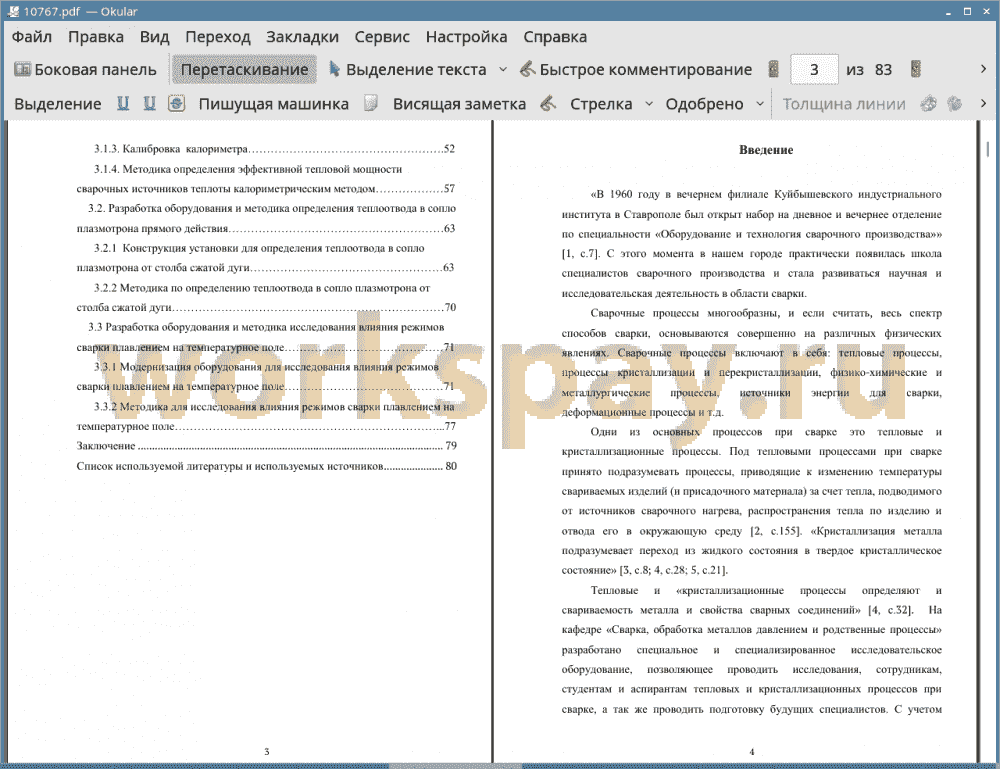Image resolution: width=1000 pixels, height=769 pixels.
Task: Open the Переход menu
Action: tap(217, 37)
